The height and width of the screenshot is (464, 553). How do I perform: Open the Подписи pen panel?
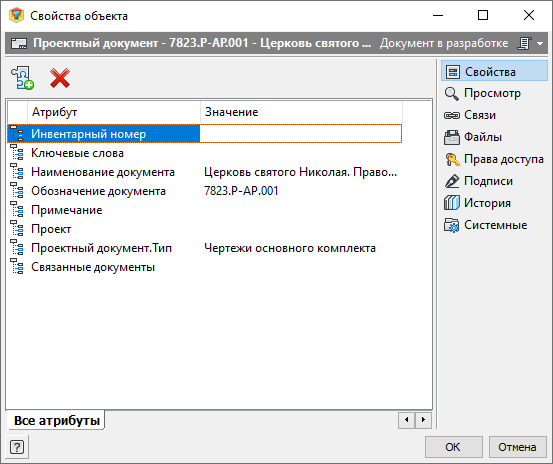click(x=479, y=181)
